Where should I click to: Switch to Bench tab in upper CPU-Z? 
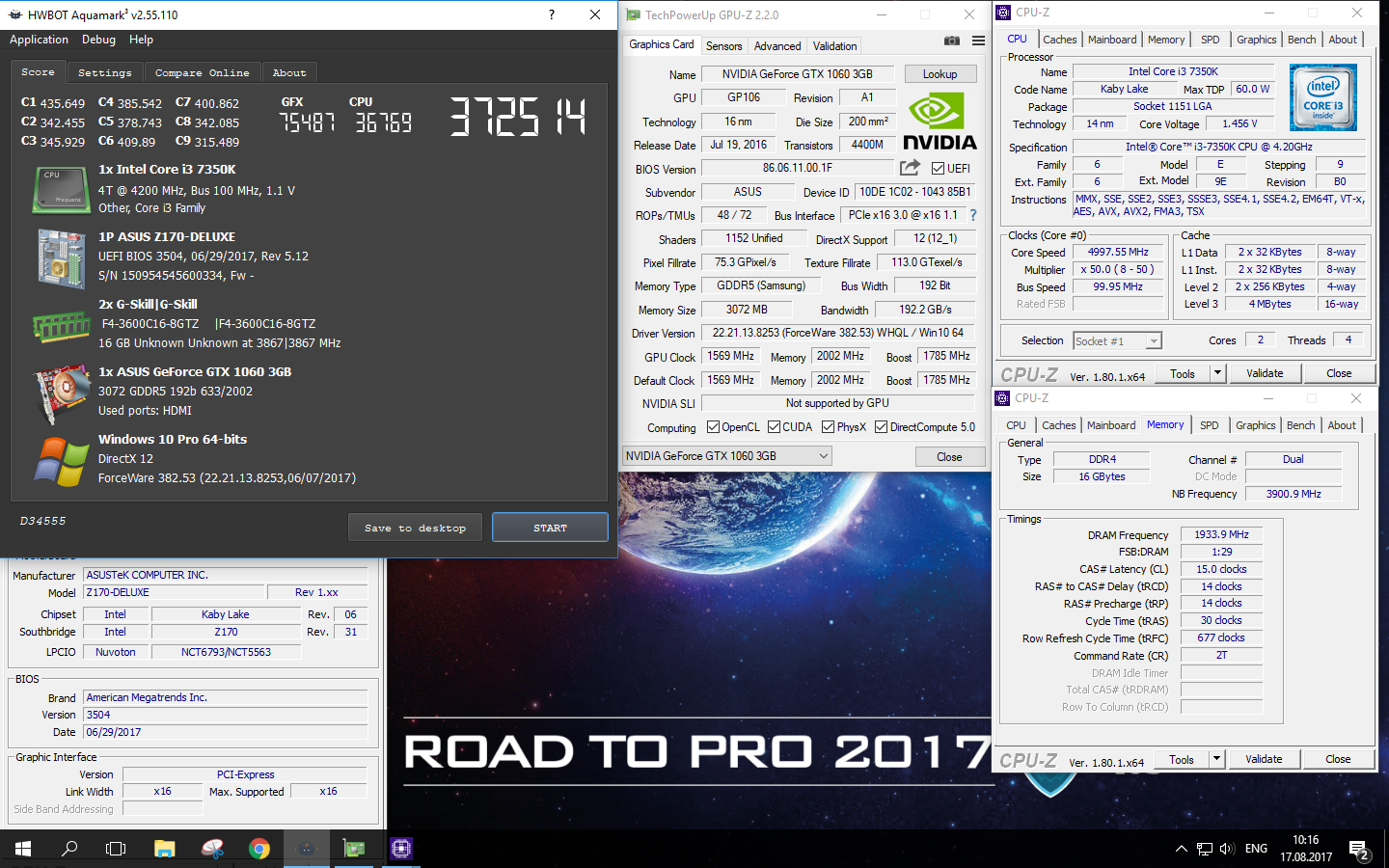(x=1301, y=40)
